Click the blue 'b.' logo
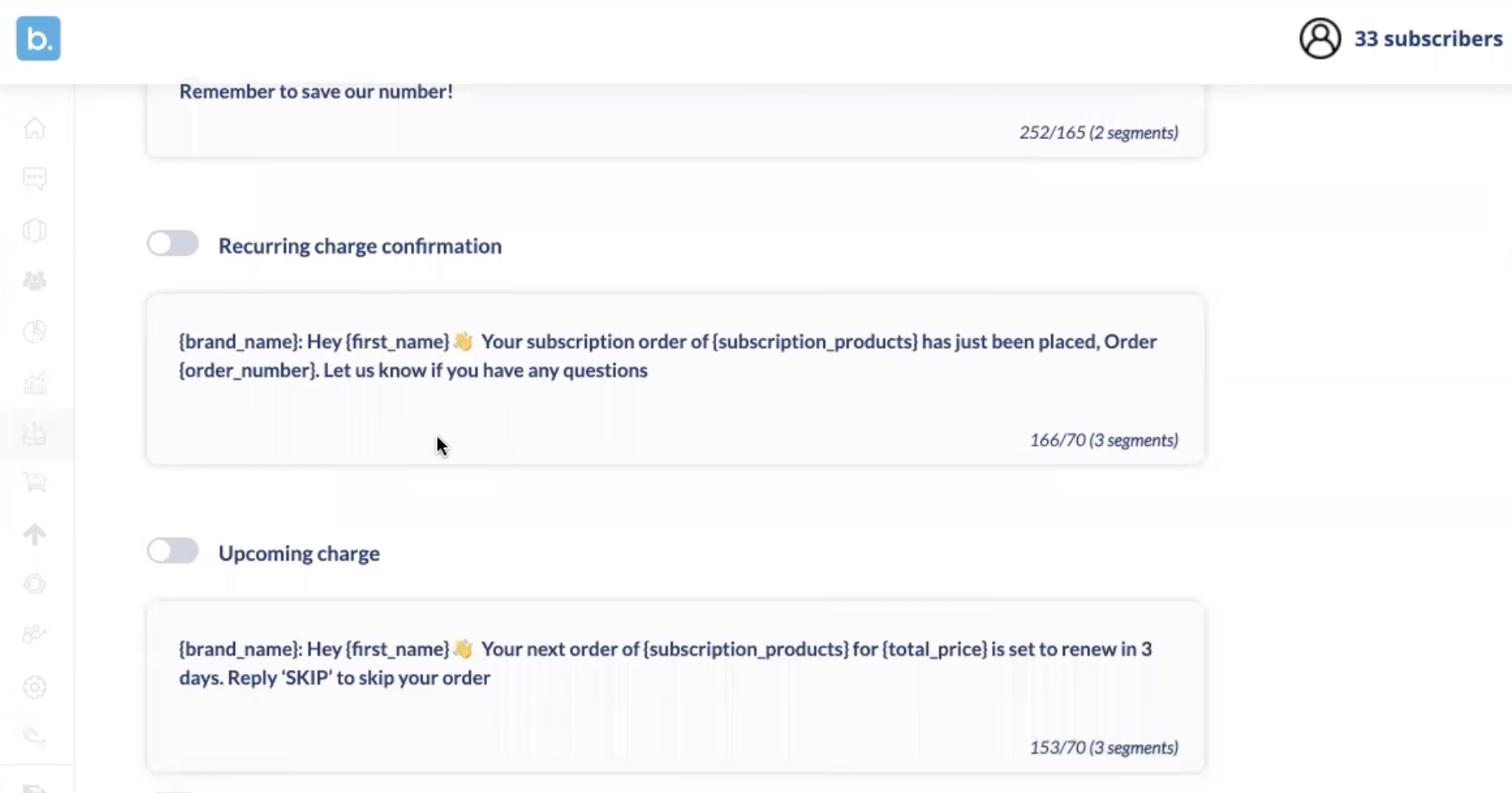Viewport: 1512px width, 793px height. pos(38,38)
